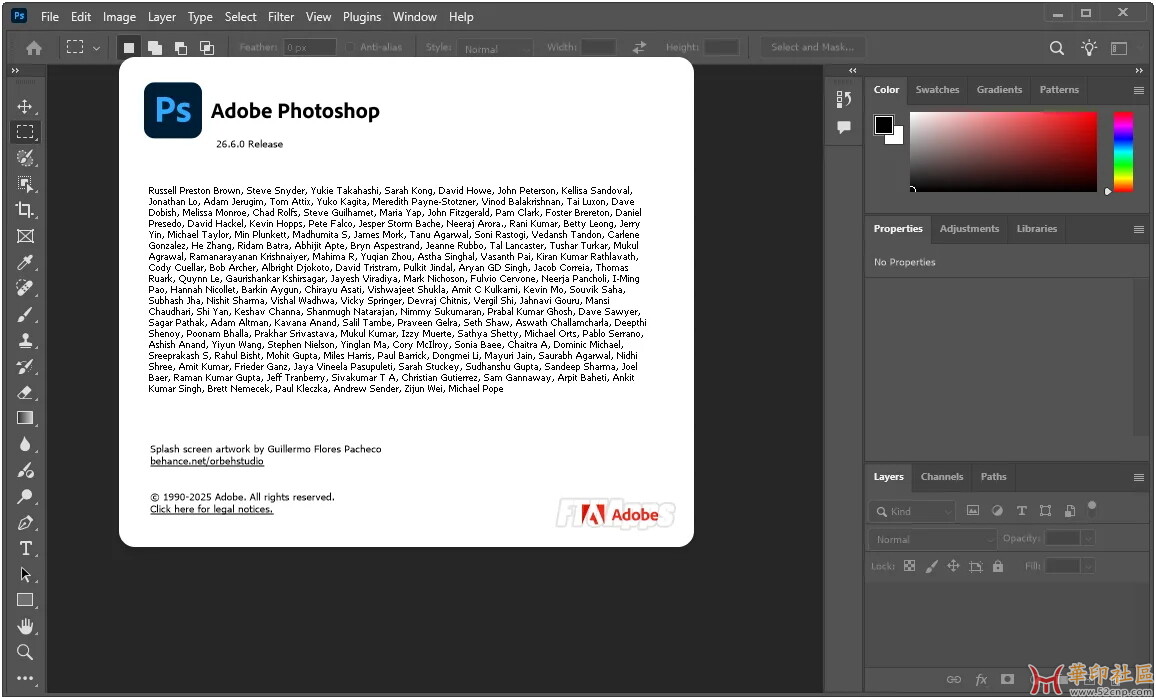Choose Add to selection mode

(155, 48)
